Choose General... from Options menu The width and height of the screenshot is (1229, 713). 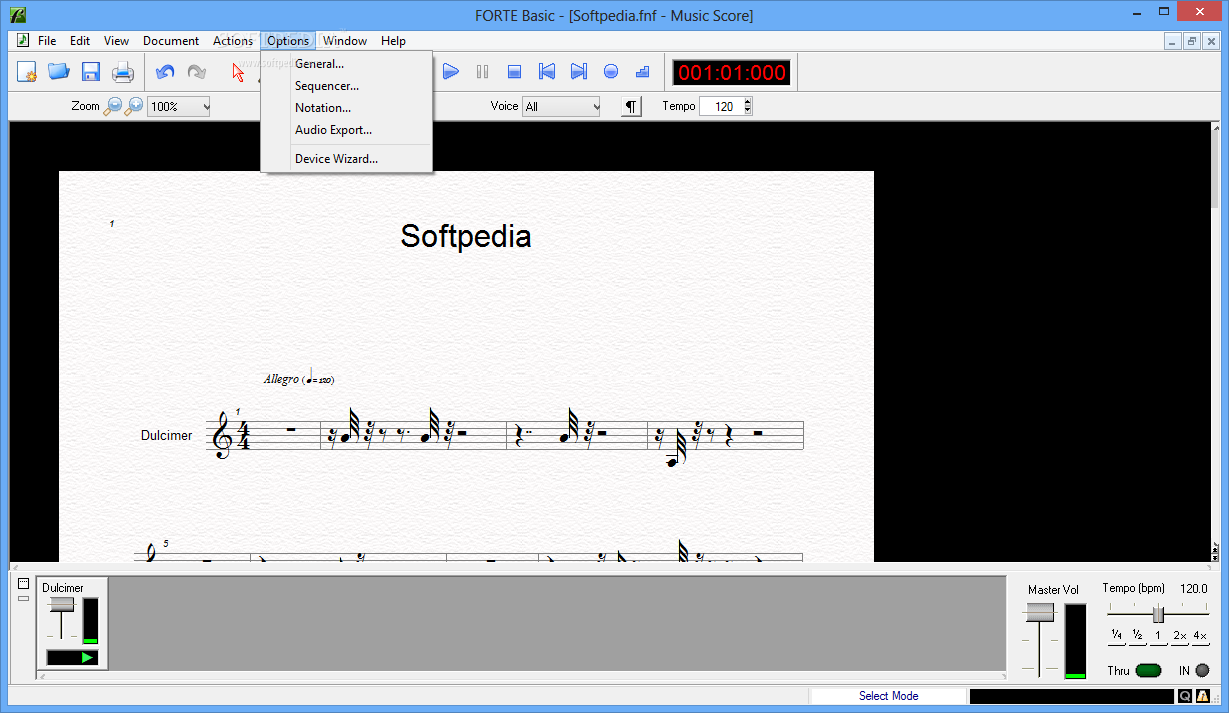(x=346, y=64)
